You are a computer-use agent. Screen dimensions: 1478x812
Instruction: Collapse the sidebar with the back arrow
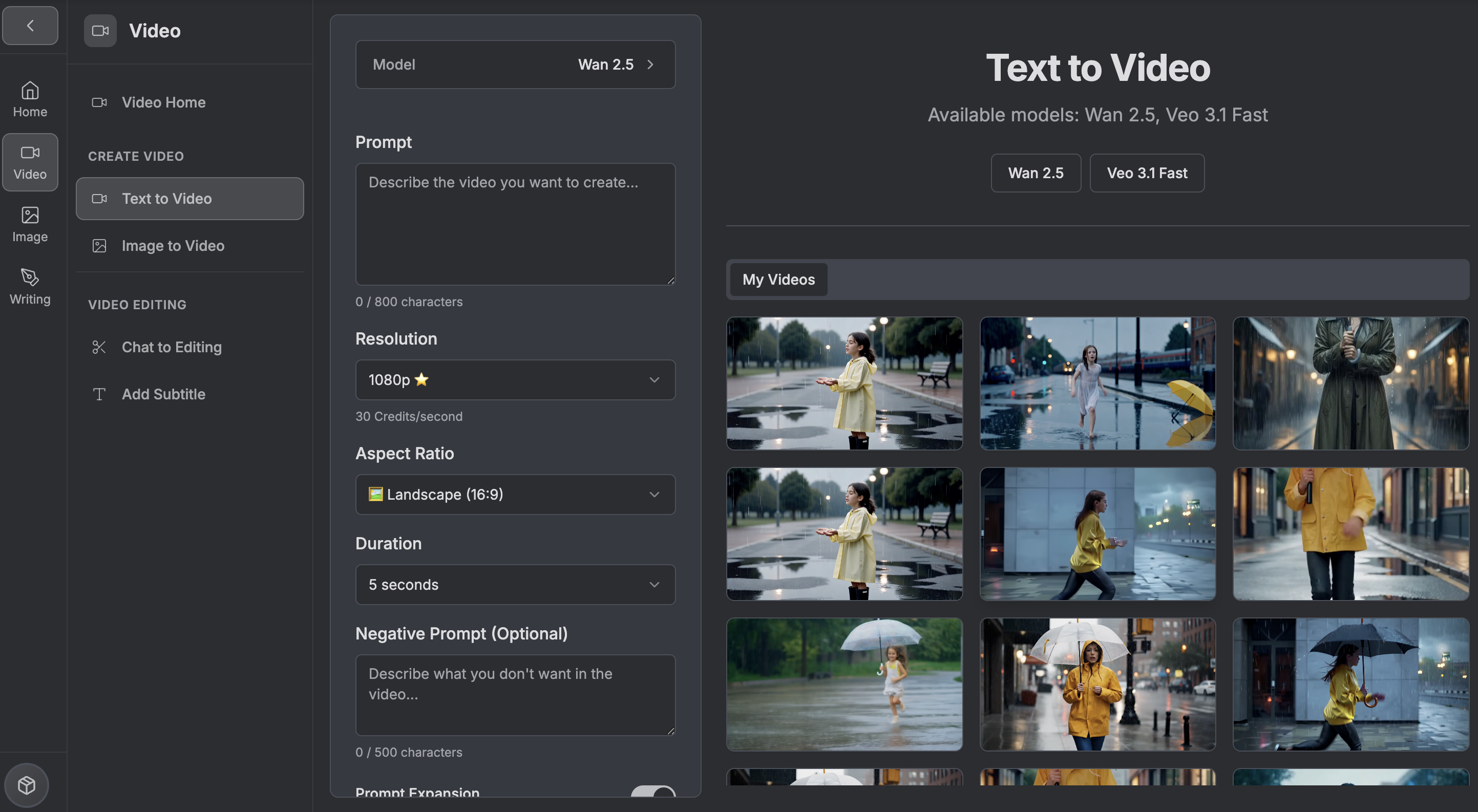(30, 25)
